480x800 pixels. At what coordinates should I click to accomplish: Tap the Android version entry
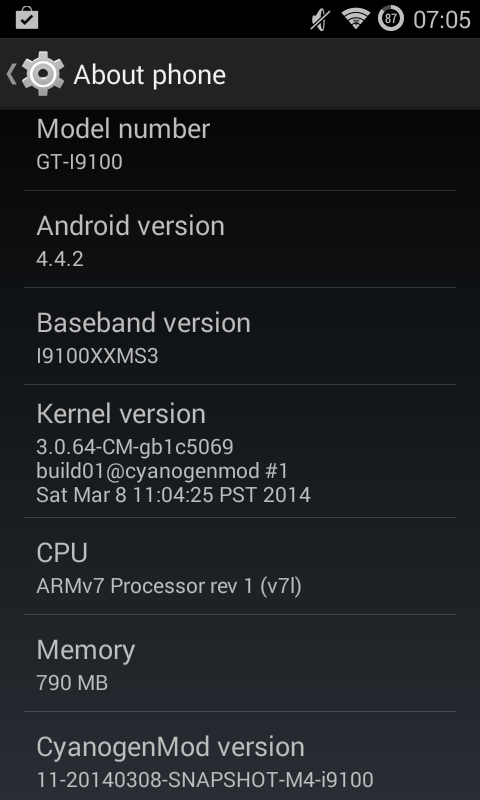240,239
